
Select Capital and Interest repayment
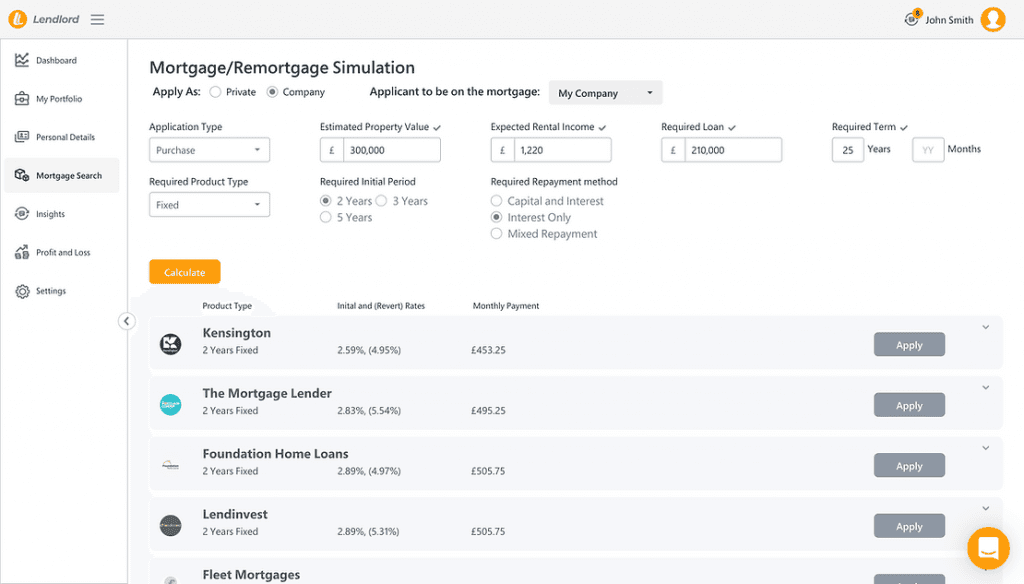[x=496, y=201]
